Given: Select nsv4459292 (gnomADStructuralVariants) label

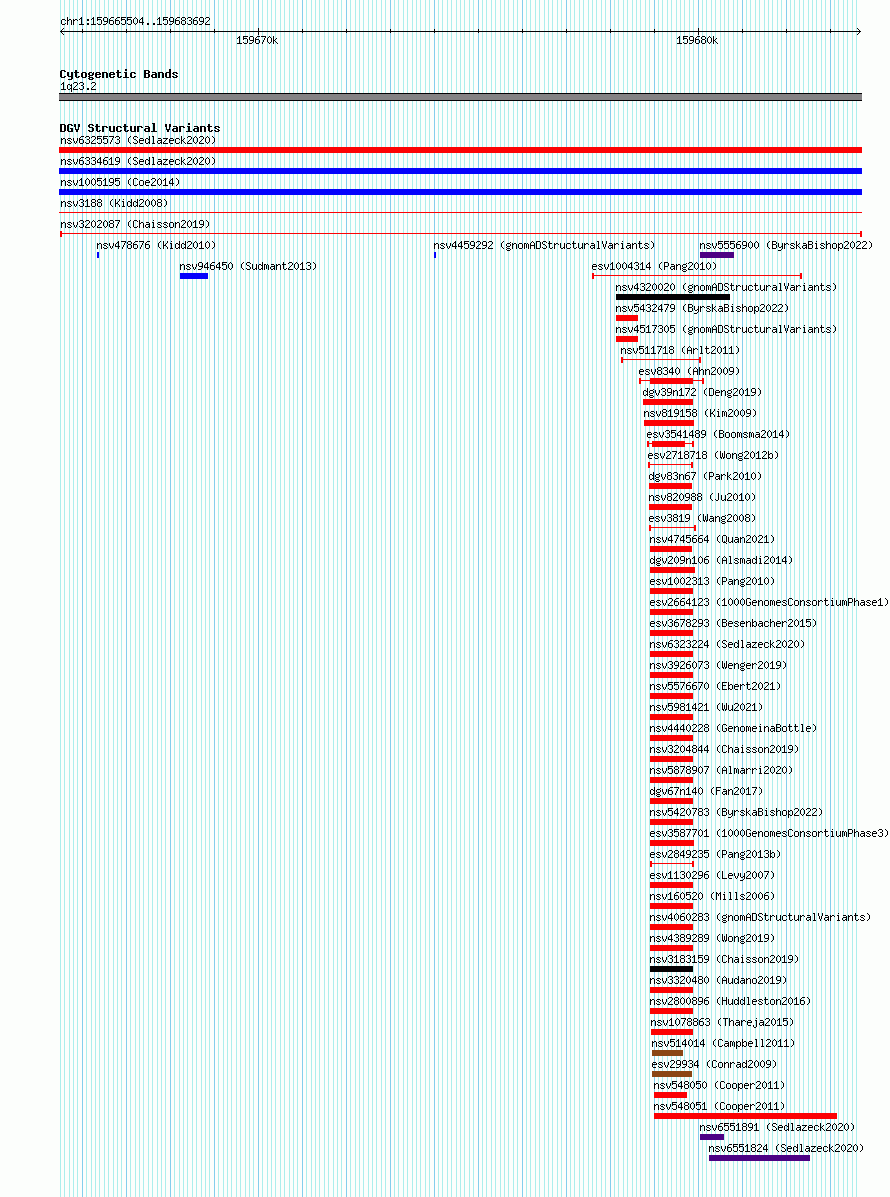Looking at the screenshot, I should pyautogui.click(x=544, y=245).
